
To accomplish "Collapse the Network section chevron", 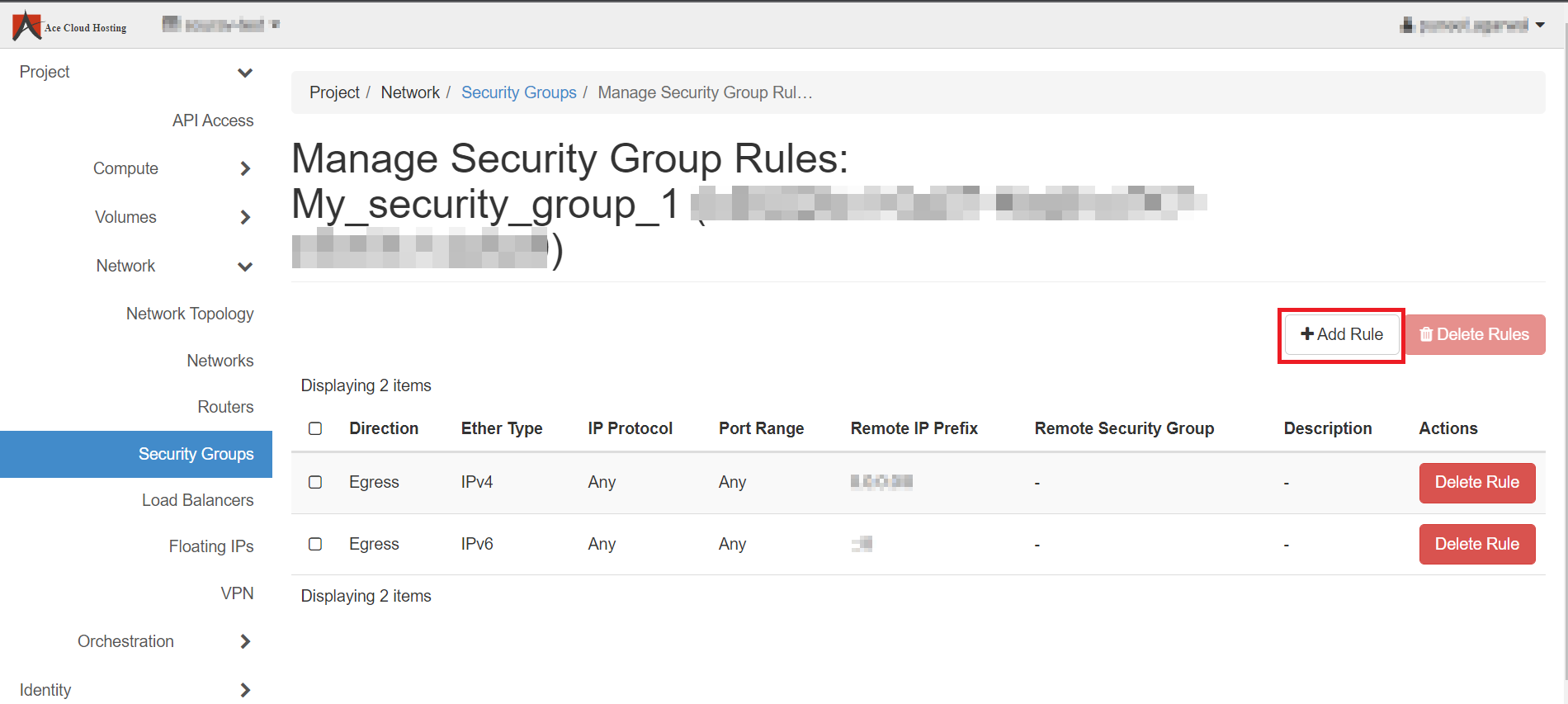I will tap(245, 267).
